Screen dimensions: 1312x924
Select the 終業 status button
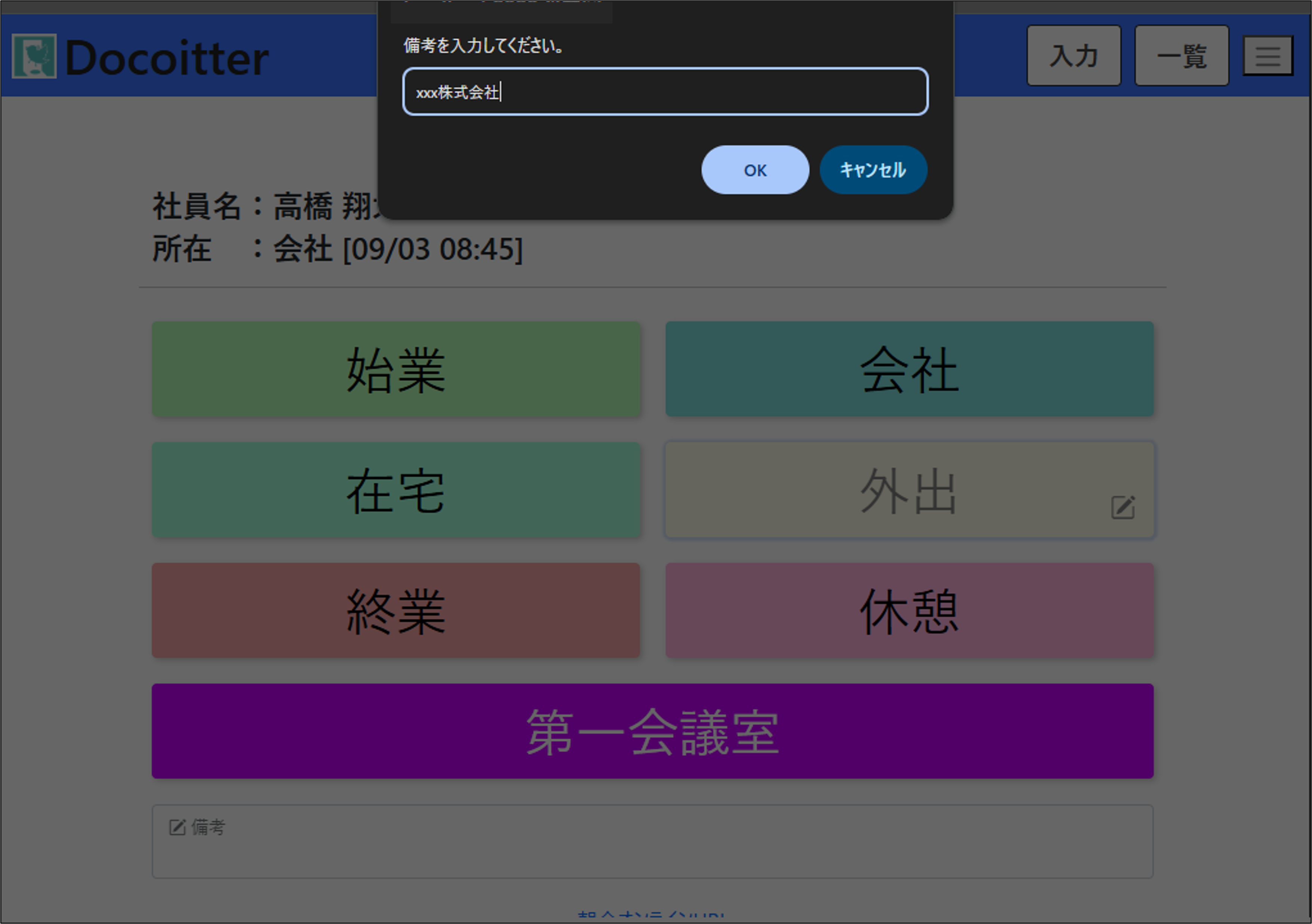(395, 611)
